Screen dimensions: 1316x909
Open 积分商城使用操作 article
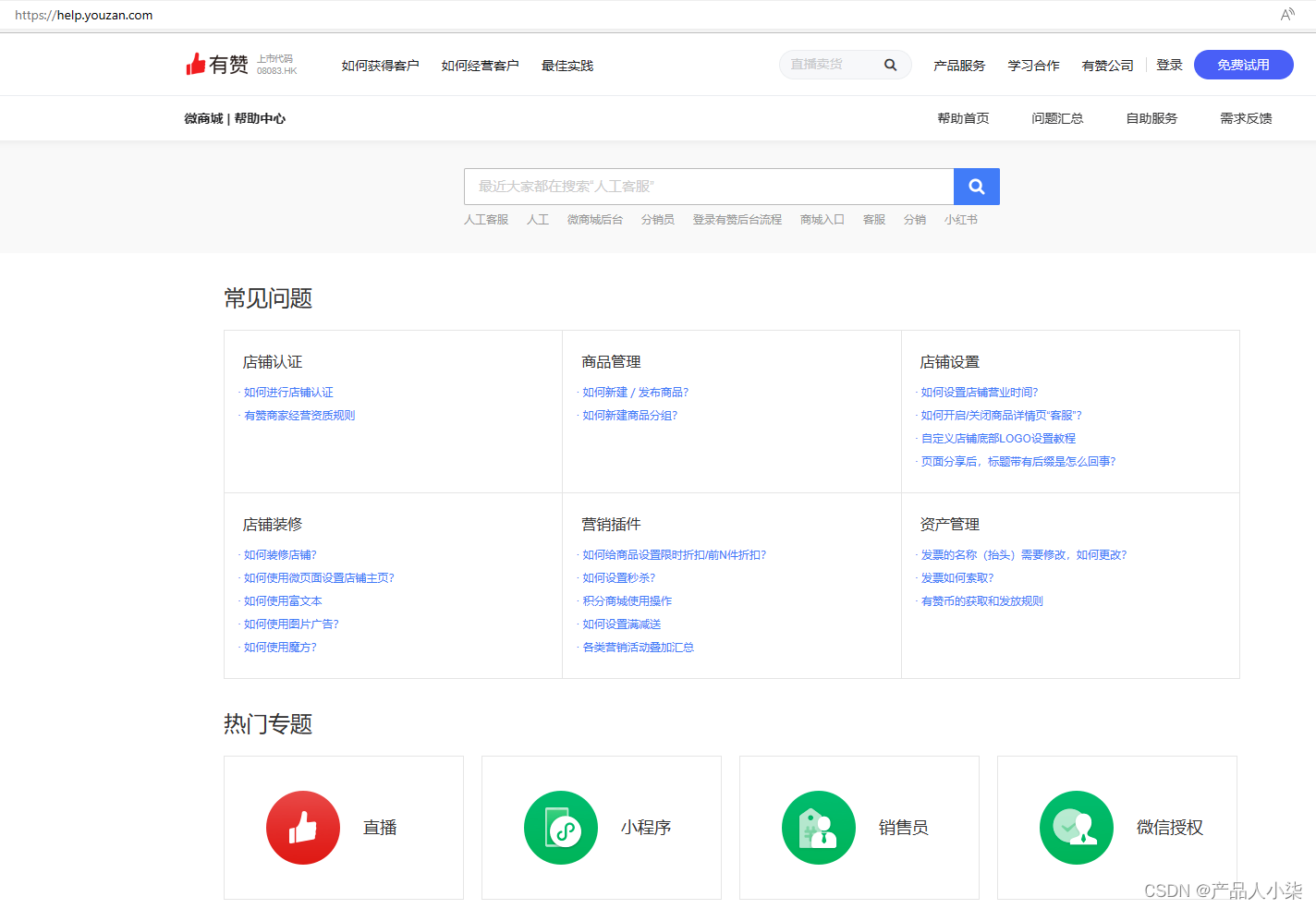pos(628,601)
